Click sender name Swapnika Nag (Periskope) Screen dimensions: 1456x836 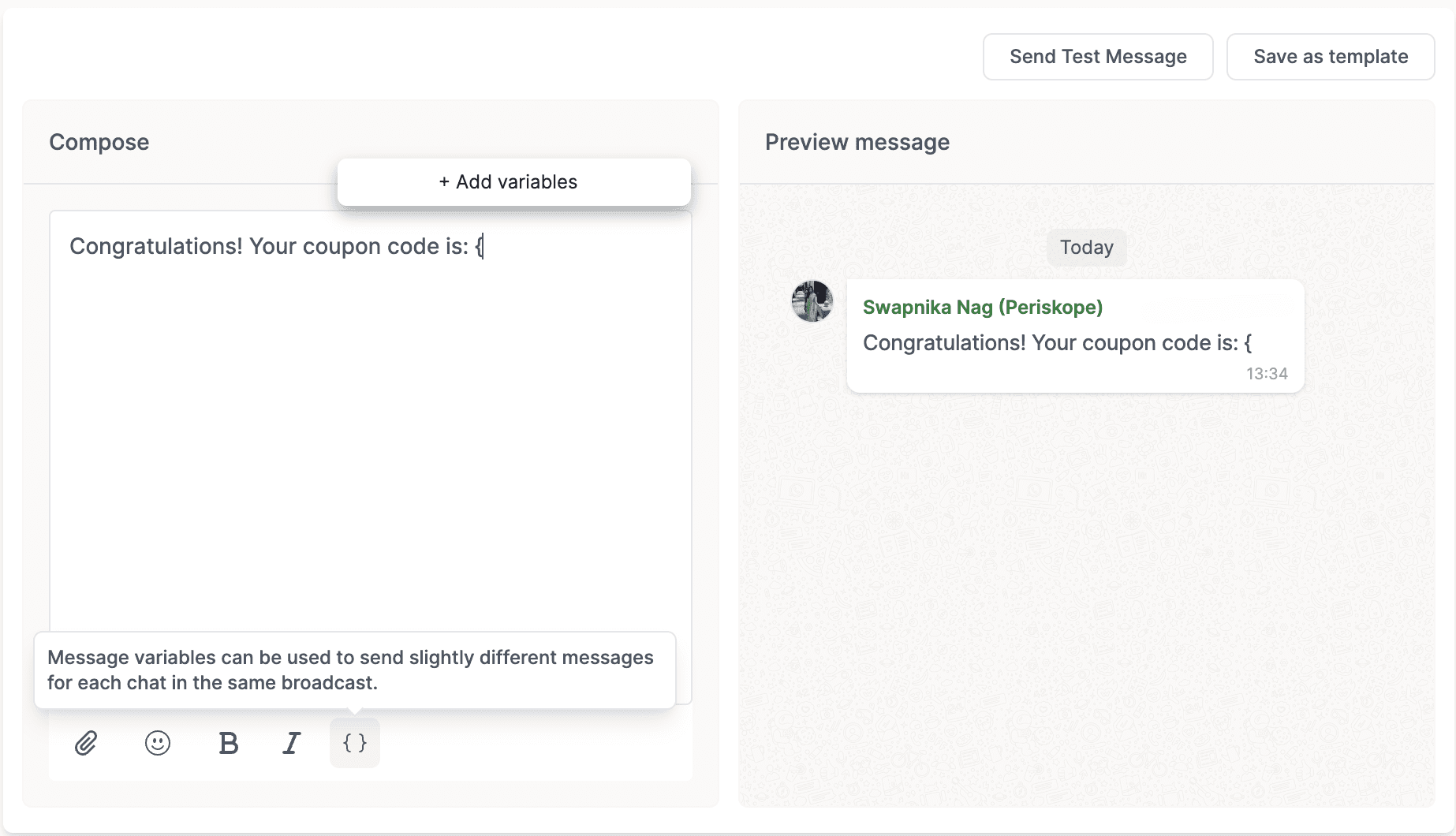coord(982,307)
